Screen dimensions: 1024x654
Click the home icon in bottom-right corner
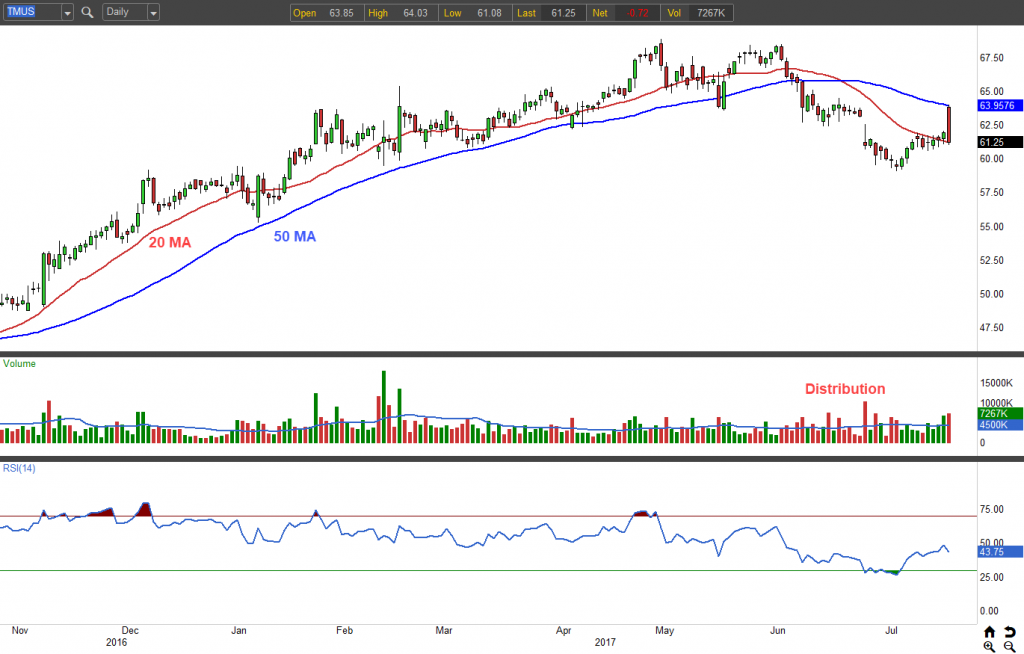[988, 632]
